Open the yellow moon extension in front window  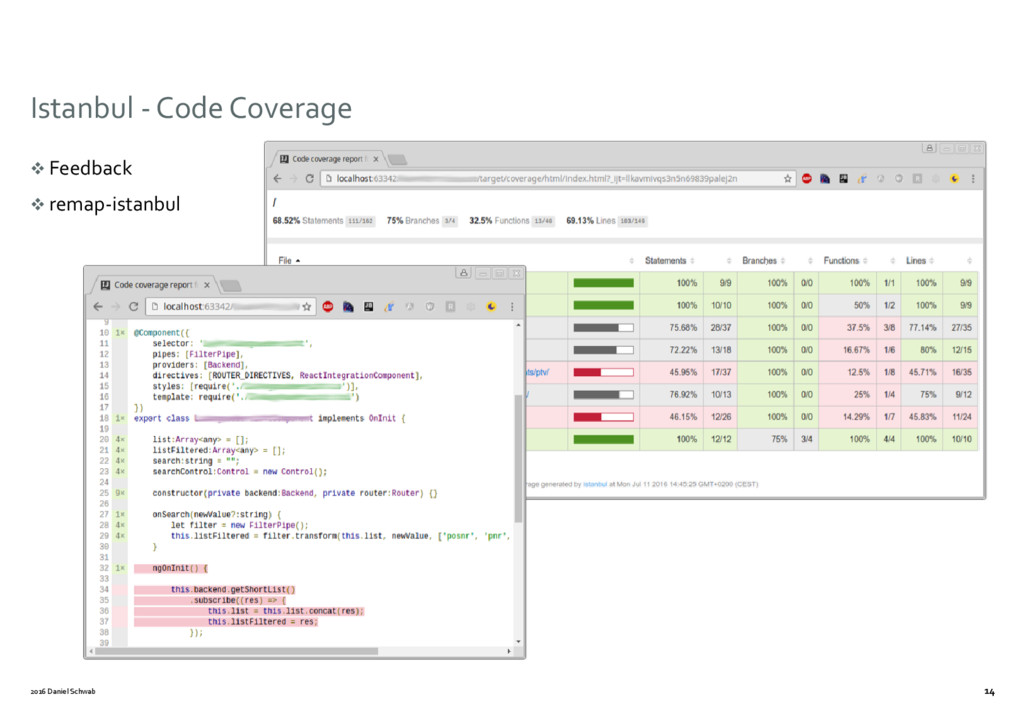click(491, 306)
